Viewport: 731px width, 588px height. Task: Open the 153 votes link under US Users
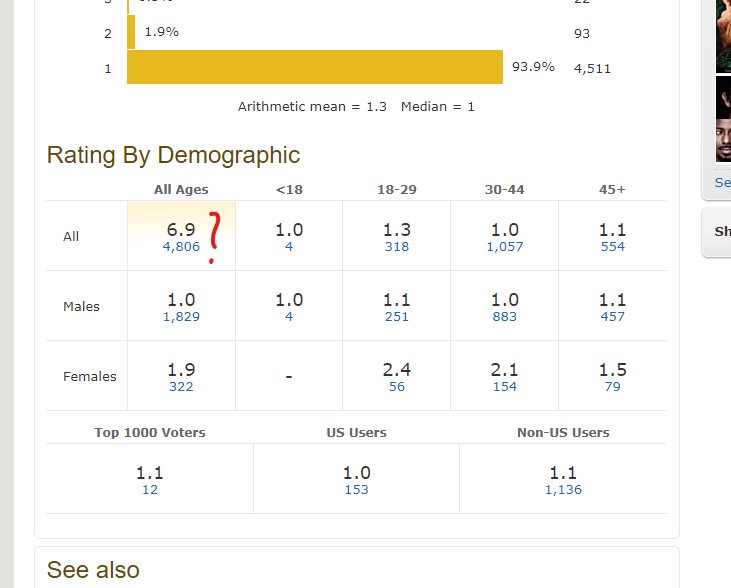point(357,490)
